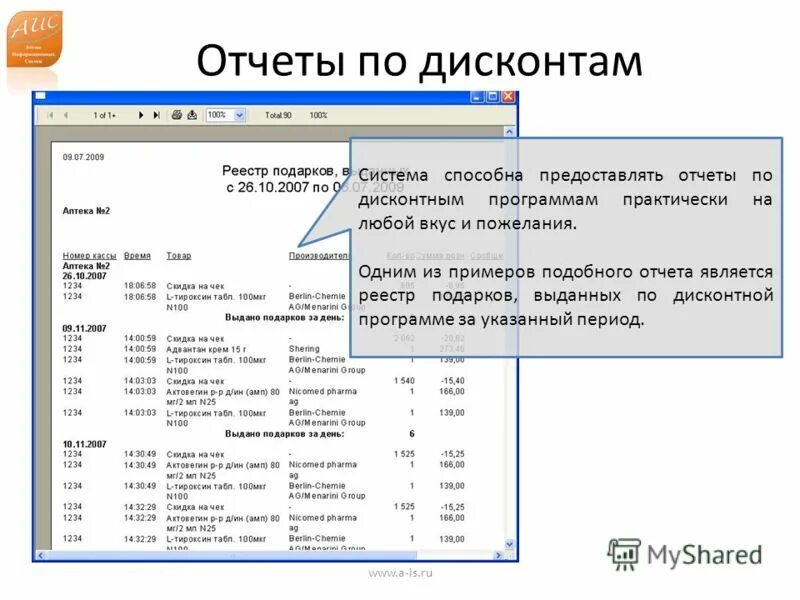The image size is (800, 600).
Task: Go to the next page arrow
Action: [x=142, y=115]
